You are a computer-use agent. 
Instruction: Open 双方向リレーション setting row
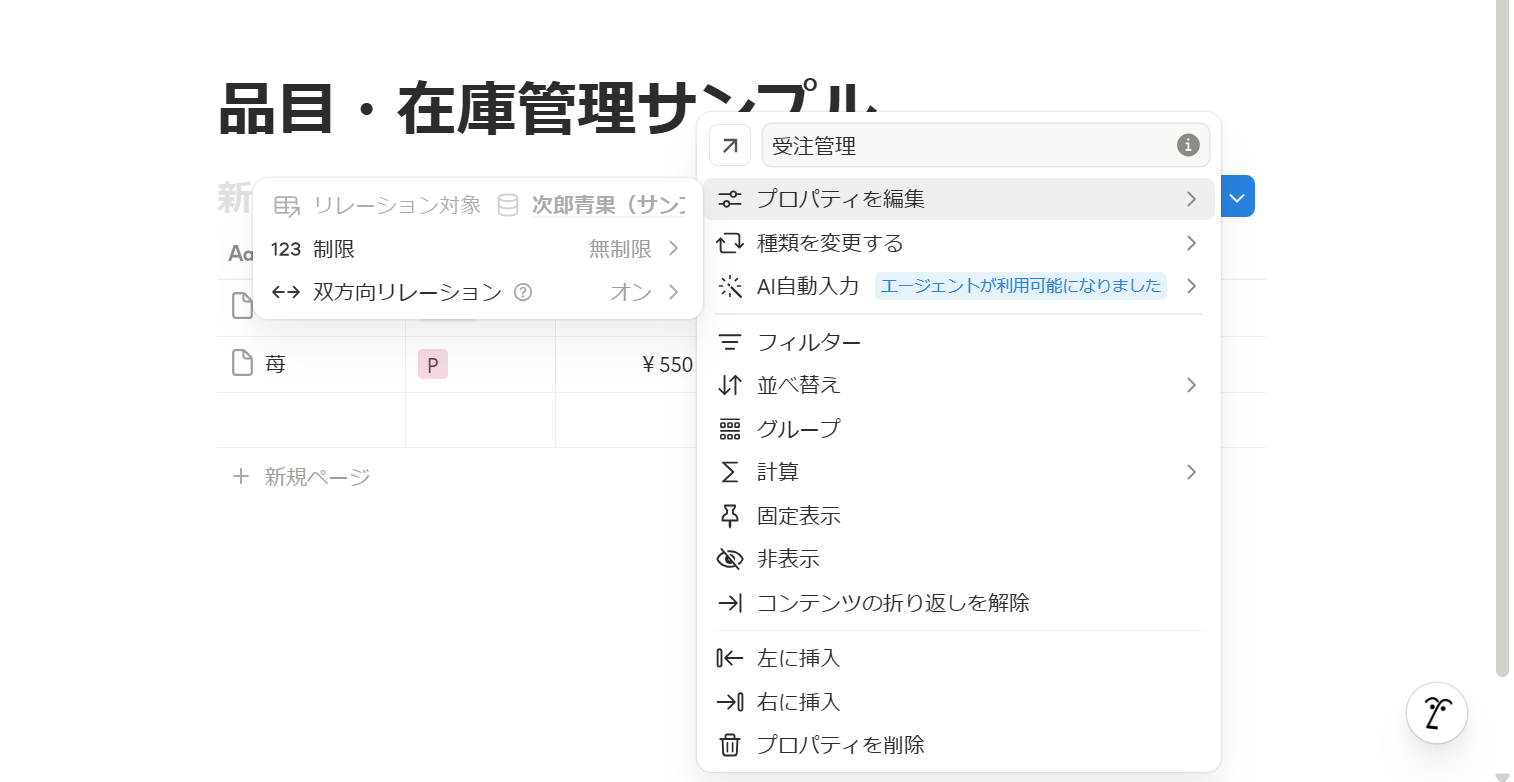click(x=478, y=292)
